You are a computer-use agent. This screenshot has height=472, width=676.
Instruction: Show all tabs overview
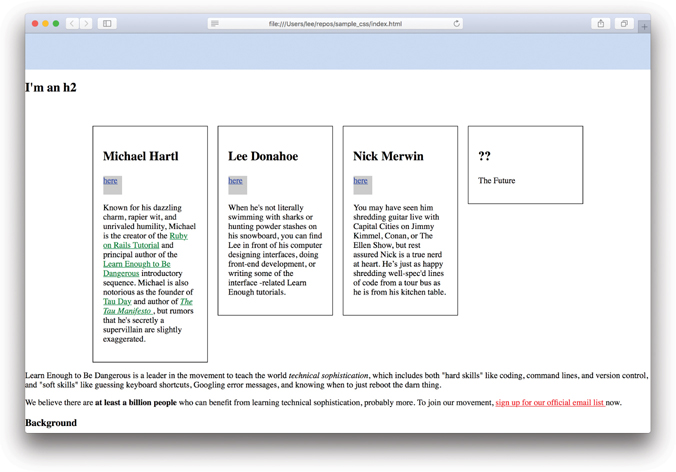tap(624, 23)
